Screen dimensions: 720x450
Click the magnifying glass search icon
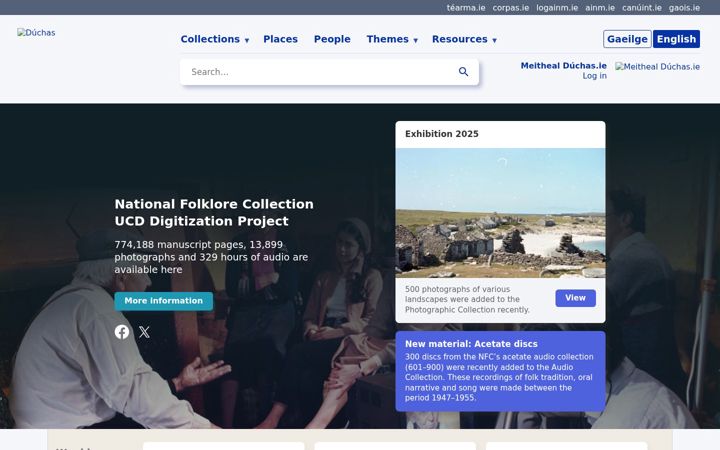tap(463, 72)
